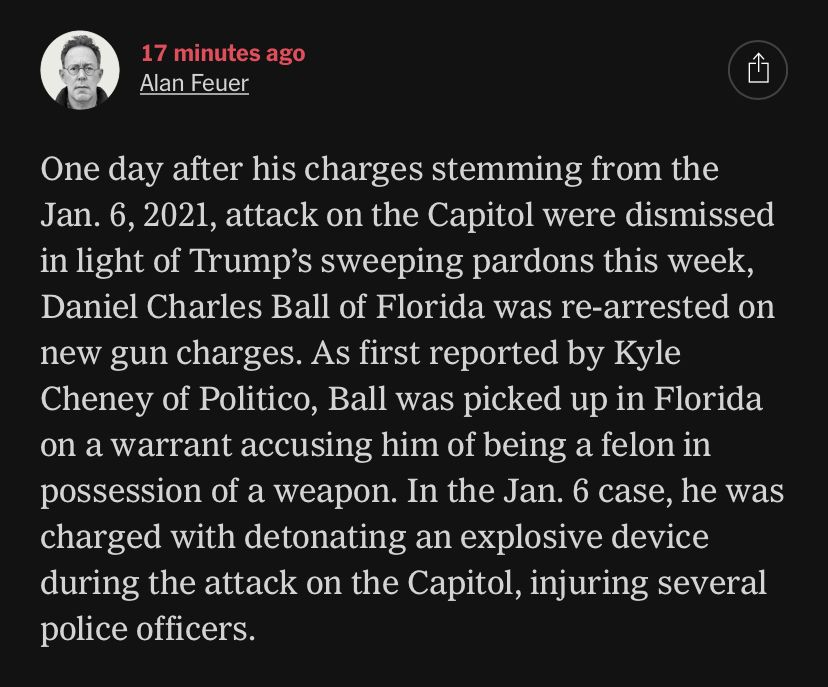The height and width of the screenshot is (687, 828).
Task: Click the word 'warrant' in the paragraph
Action: pyautogui.click(x=172, y=445)
